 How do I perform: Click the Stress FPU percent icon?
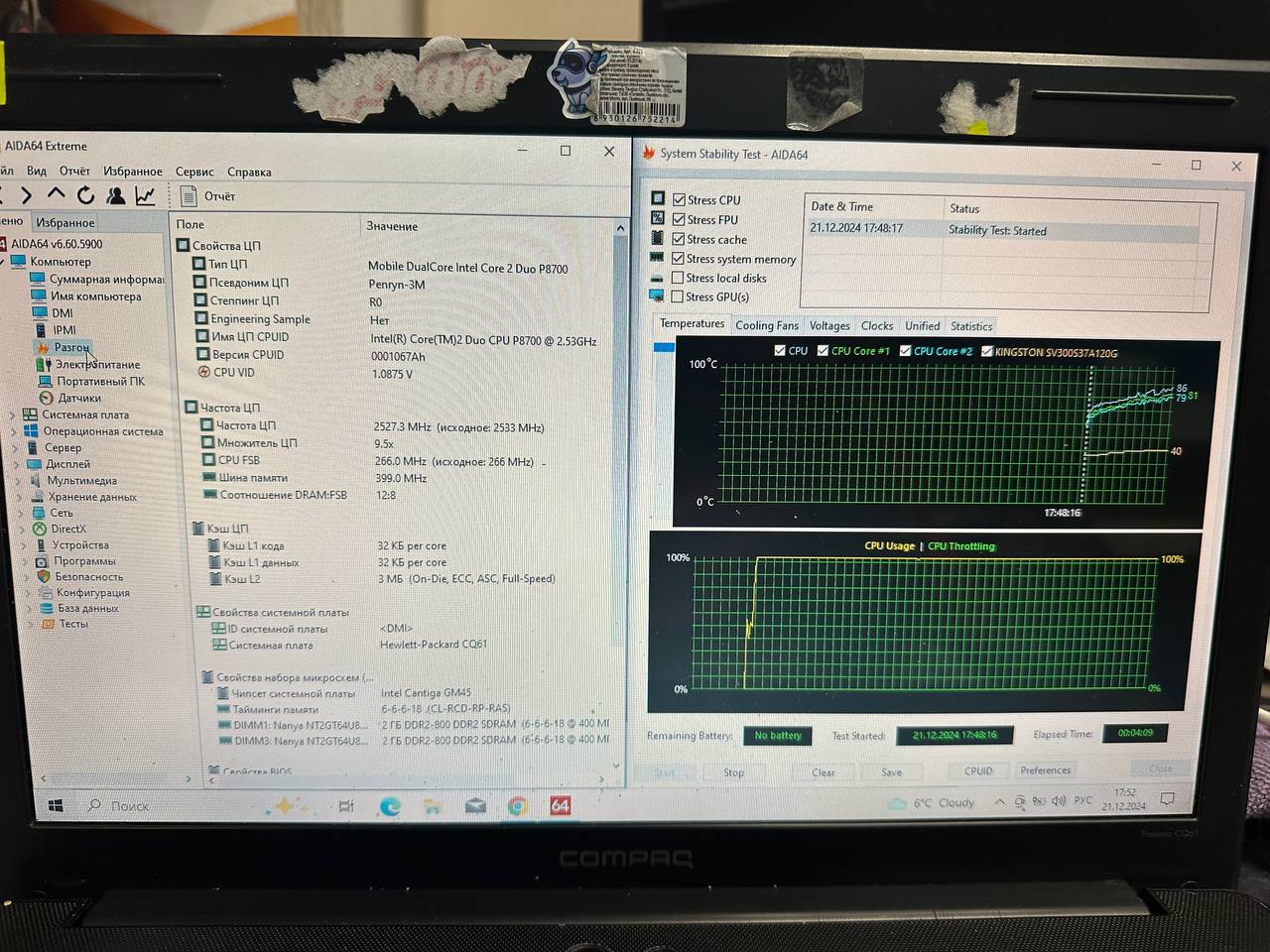(x=657, y=218)
